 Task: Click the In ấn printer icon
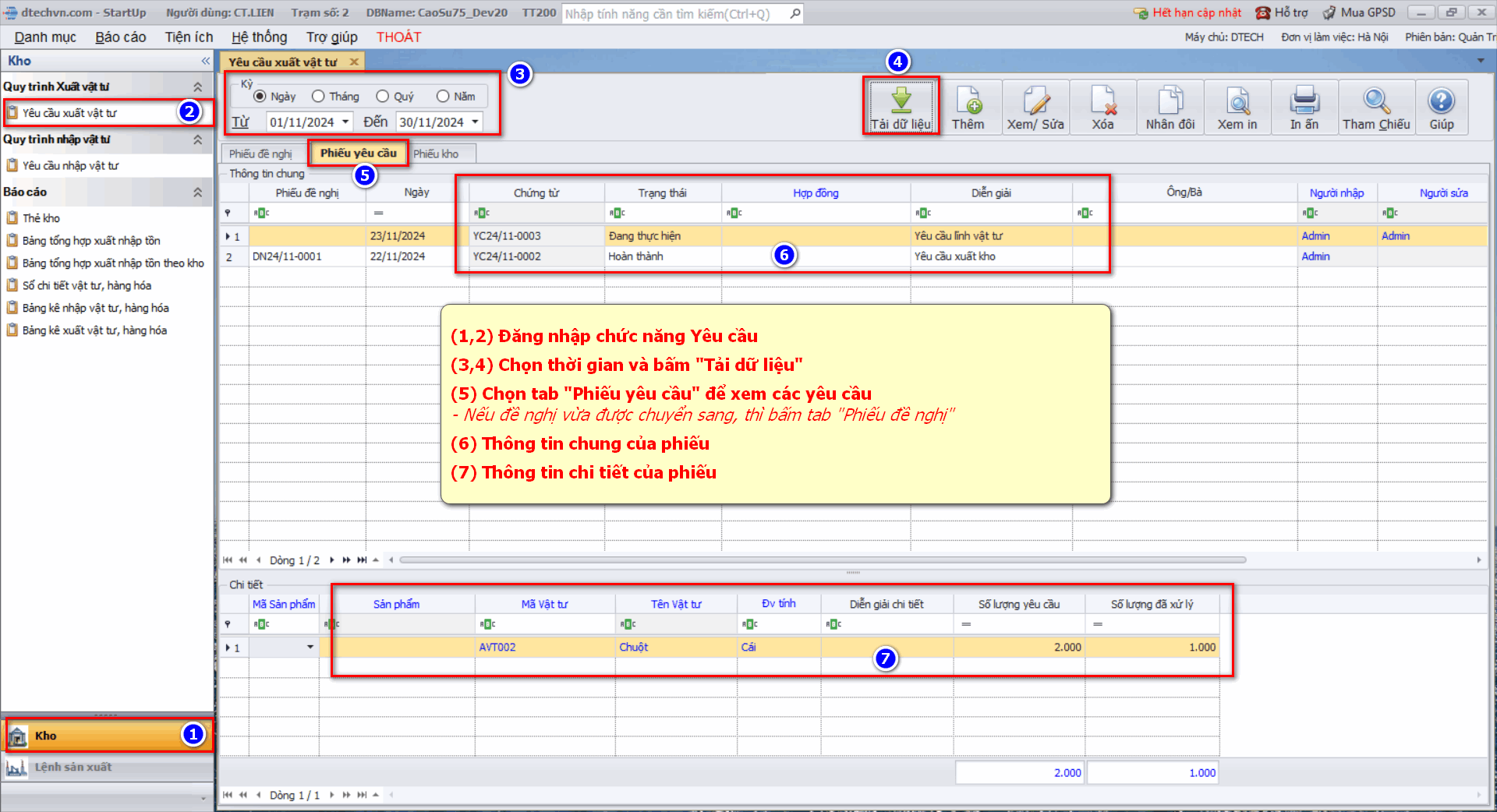coord(1304,101)
